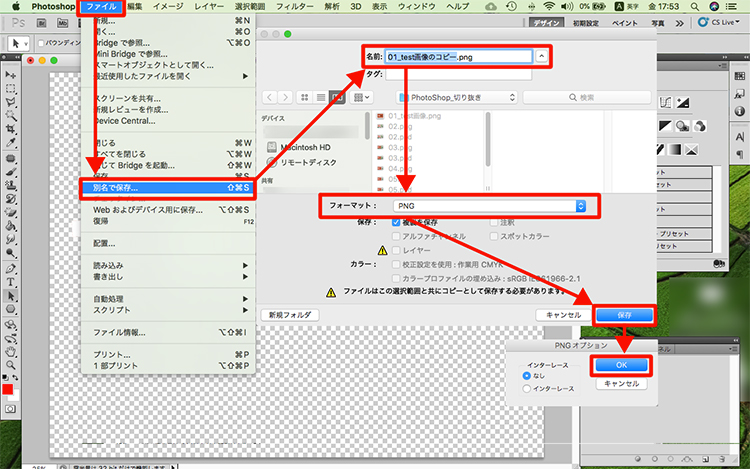
Task: Select the インターレース radio button
Action: 527,389
